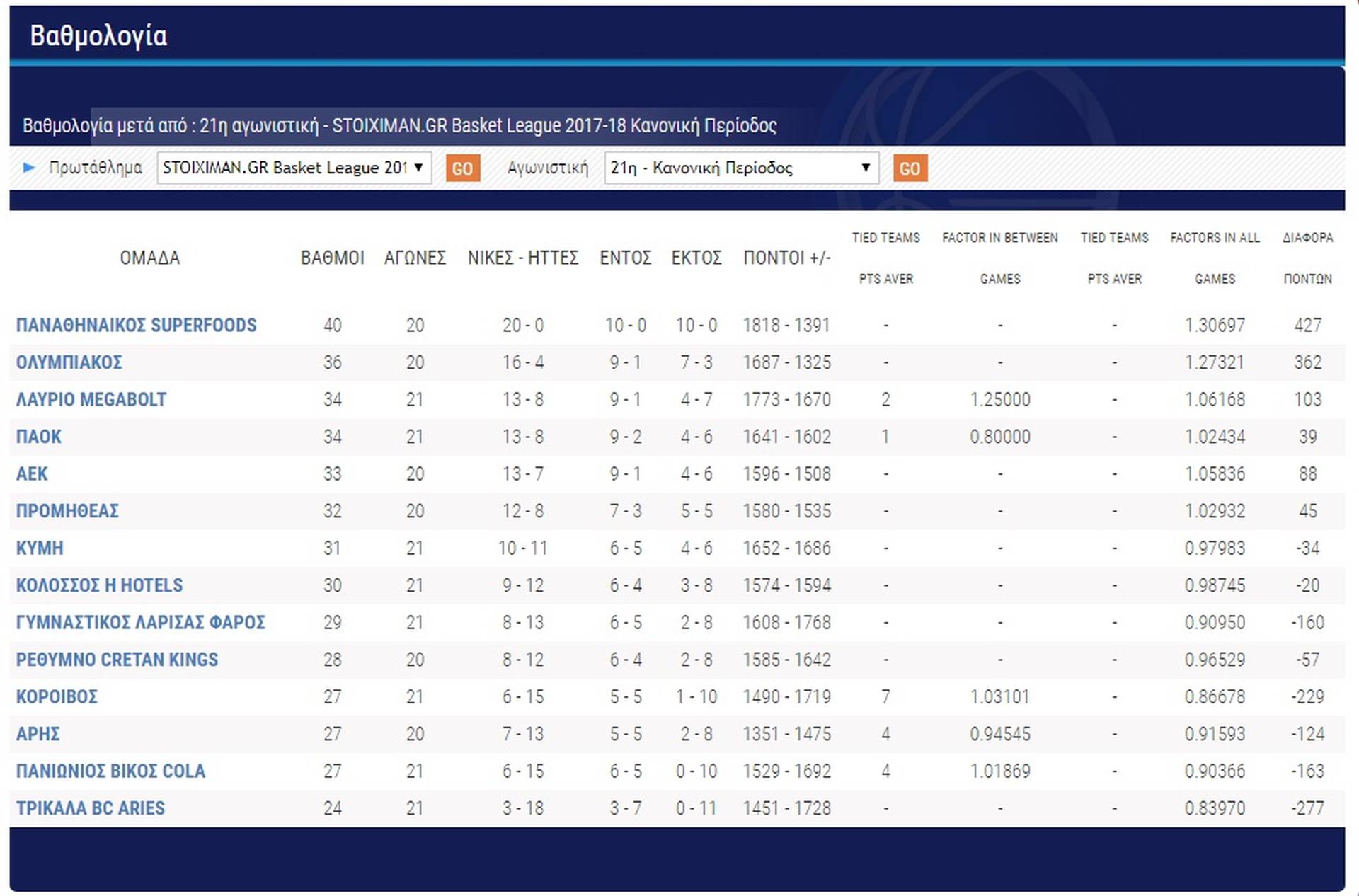This screenshot has width=1359, height=896.
Task: Click the ΑΓΩΝΕΣ column header
Action: (415, 258)
